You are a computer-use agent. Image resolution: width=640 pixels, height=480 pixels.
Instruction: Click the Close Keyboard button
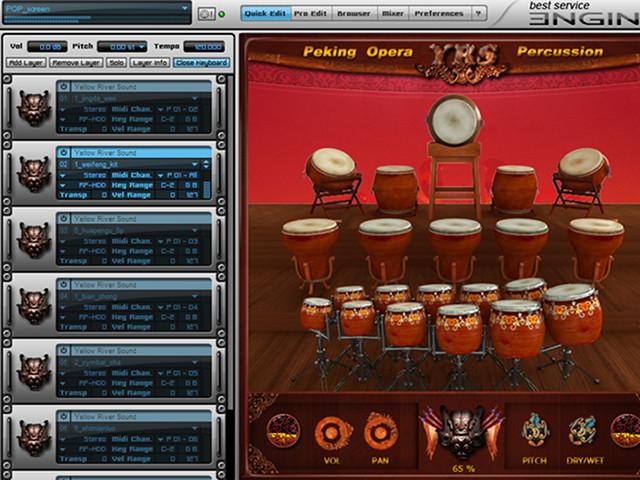pyautogui.click(x=200, y=62)
